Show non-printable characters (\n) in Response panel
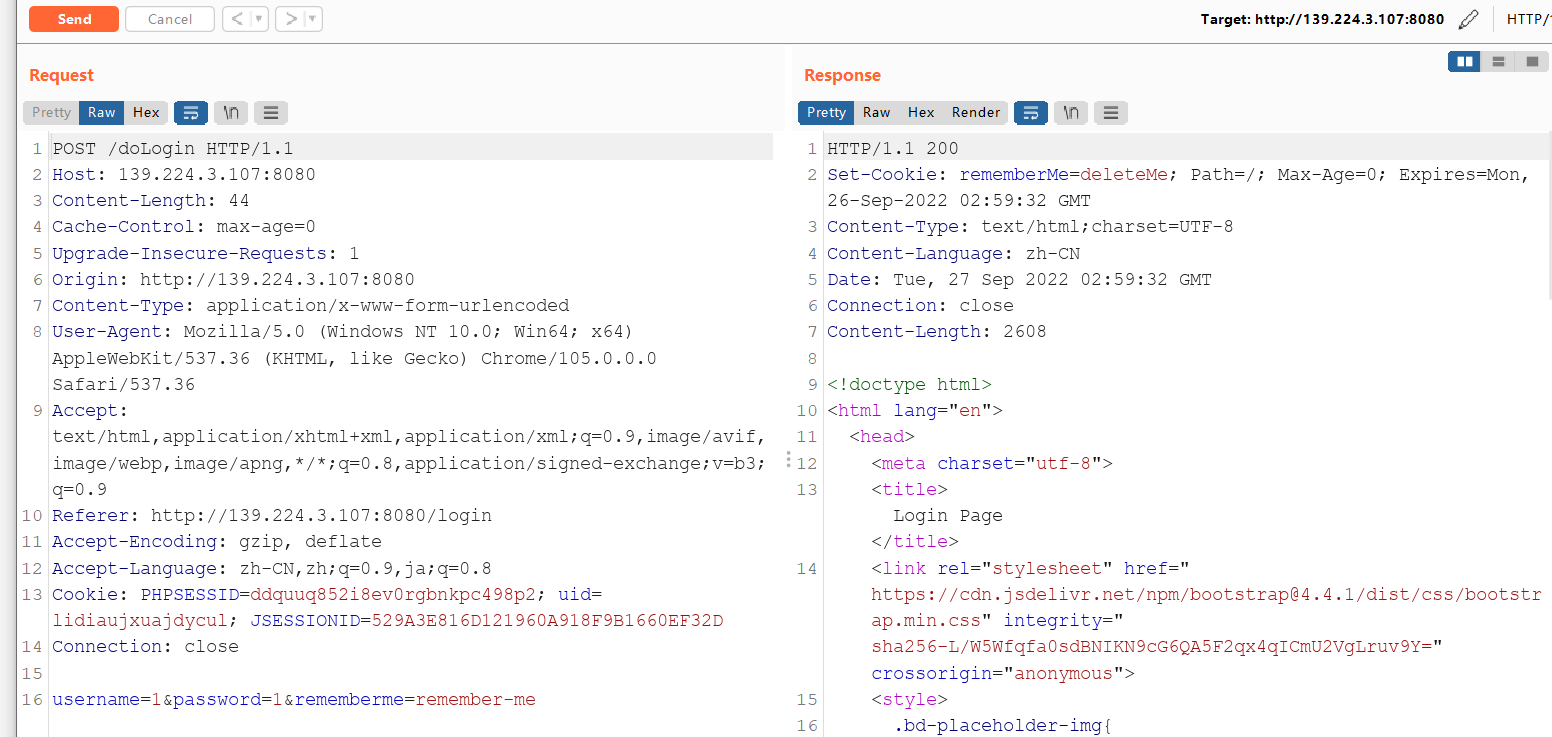Viewport: 1552px width, 737px height. coord(1071,112)
